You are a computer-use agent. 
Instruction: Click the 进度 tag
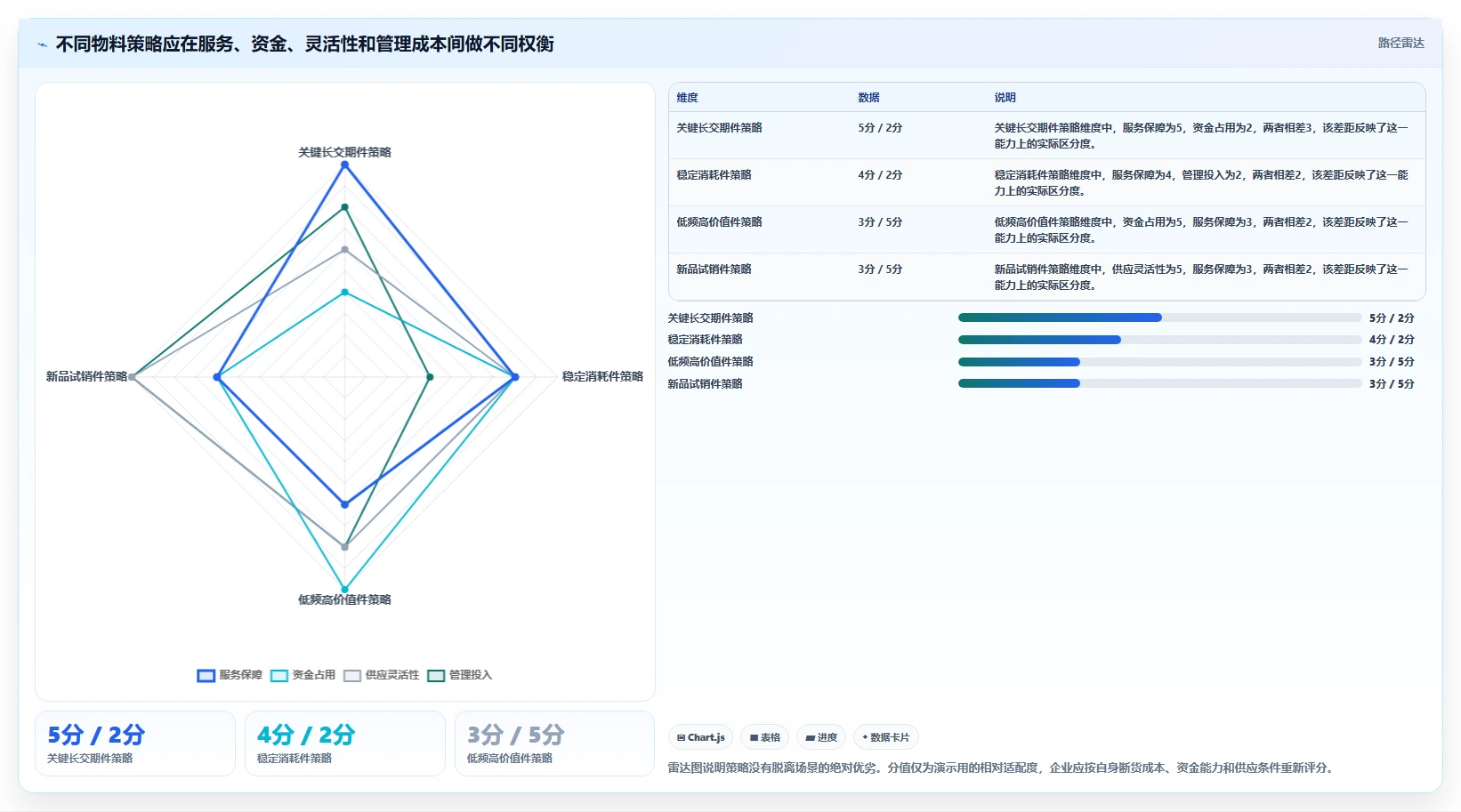point(821,737)
